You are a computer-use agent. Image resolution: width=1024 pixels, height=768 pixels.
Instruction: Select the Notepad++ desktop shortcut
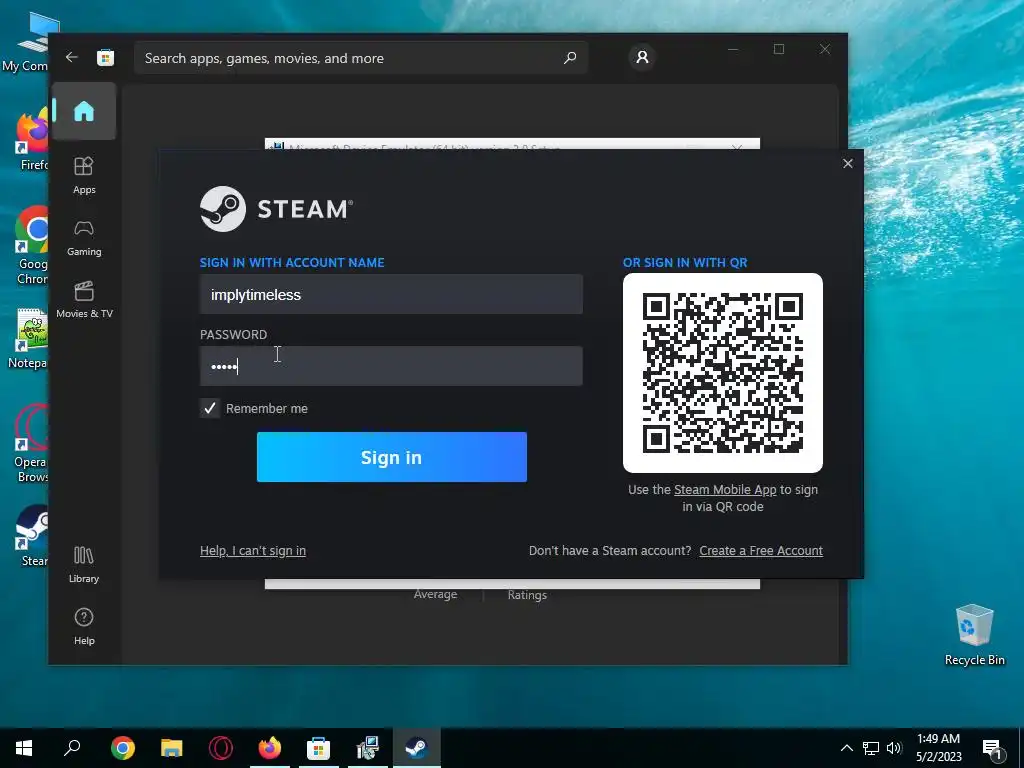(28, 339)
